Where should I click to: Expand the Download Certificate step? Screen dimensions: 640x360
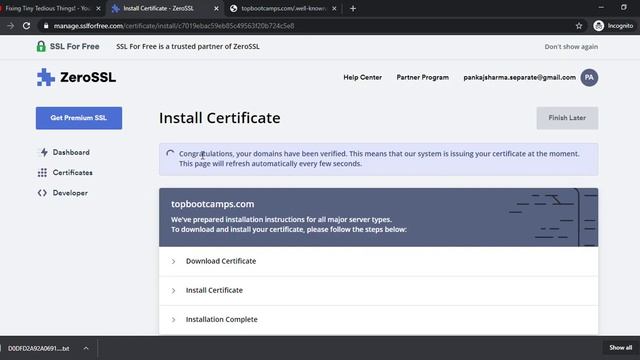coord(378,261)
